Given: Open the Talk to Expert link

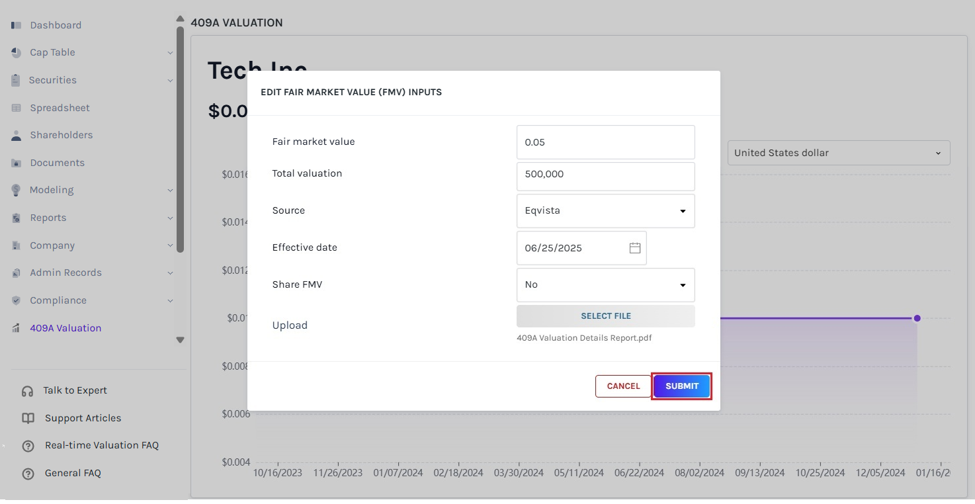Looking at the screenshot, I should pos(75,391).
